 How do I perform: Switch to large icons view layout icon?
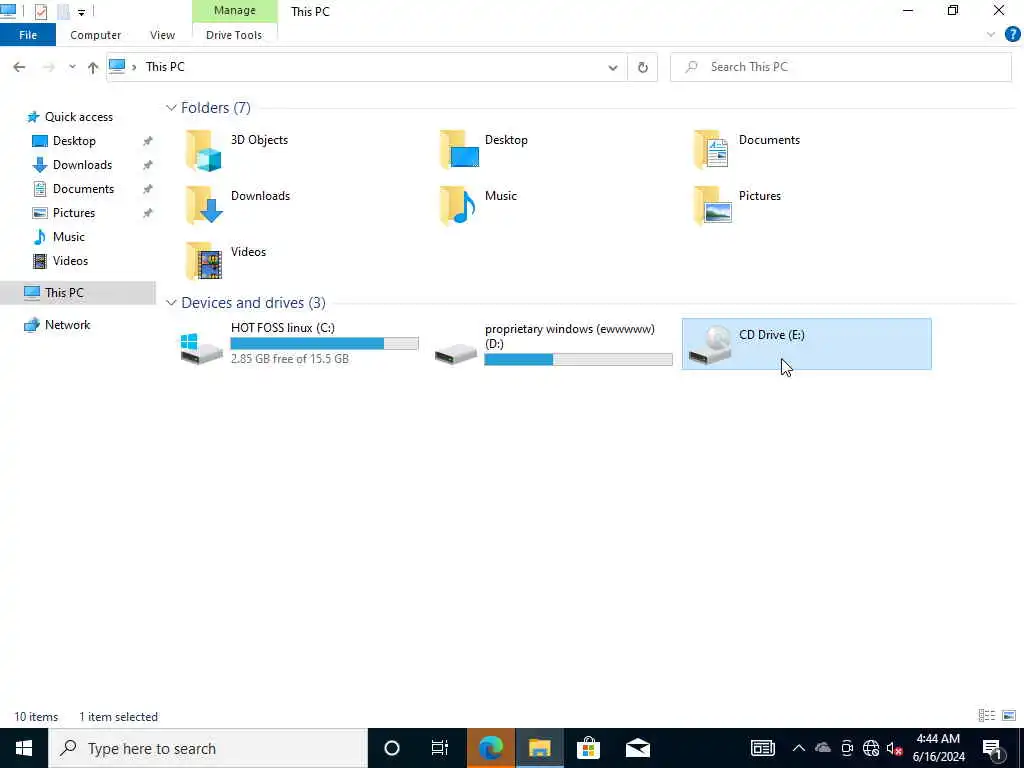(1009, 716)
